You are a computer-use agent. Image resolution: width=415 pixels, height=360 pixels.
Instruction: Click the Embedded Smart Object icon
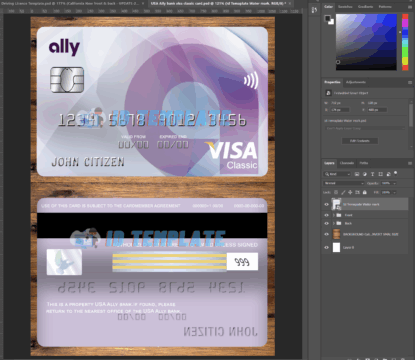[328, 93]
